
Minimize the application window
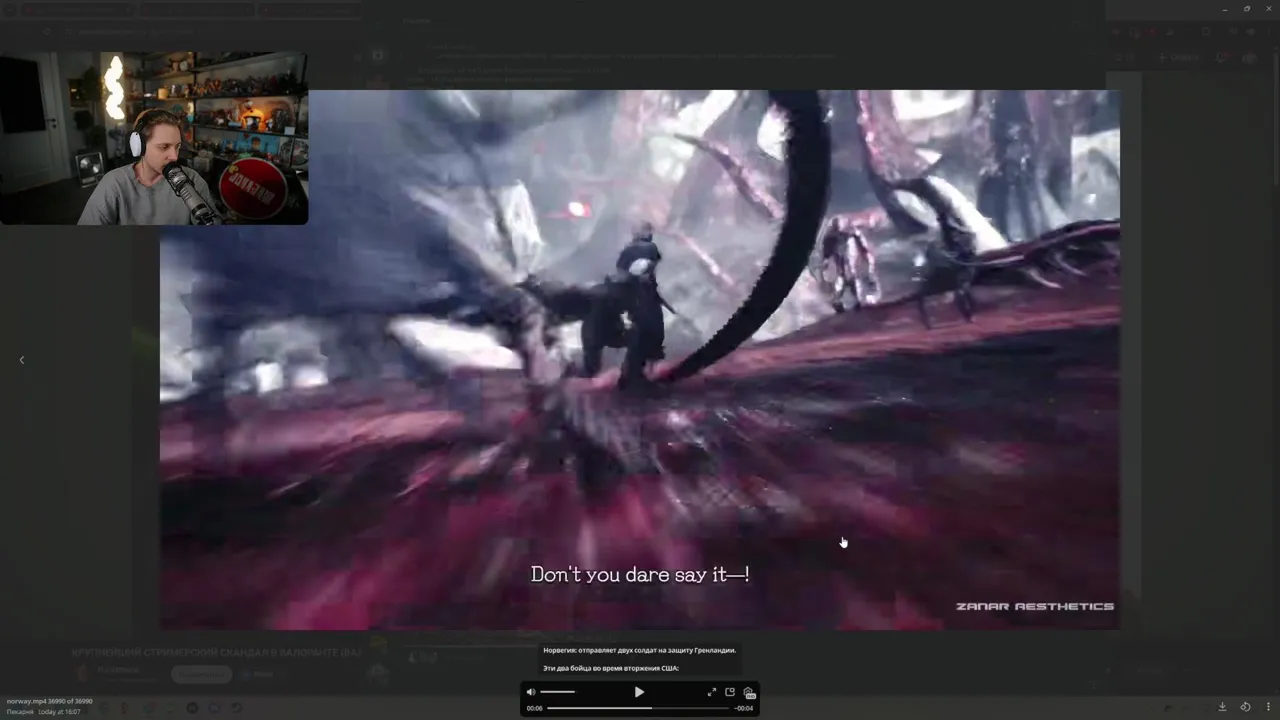(x=1226, y=8)
